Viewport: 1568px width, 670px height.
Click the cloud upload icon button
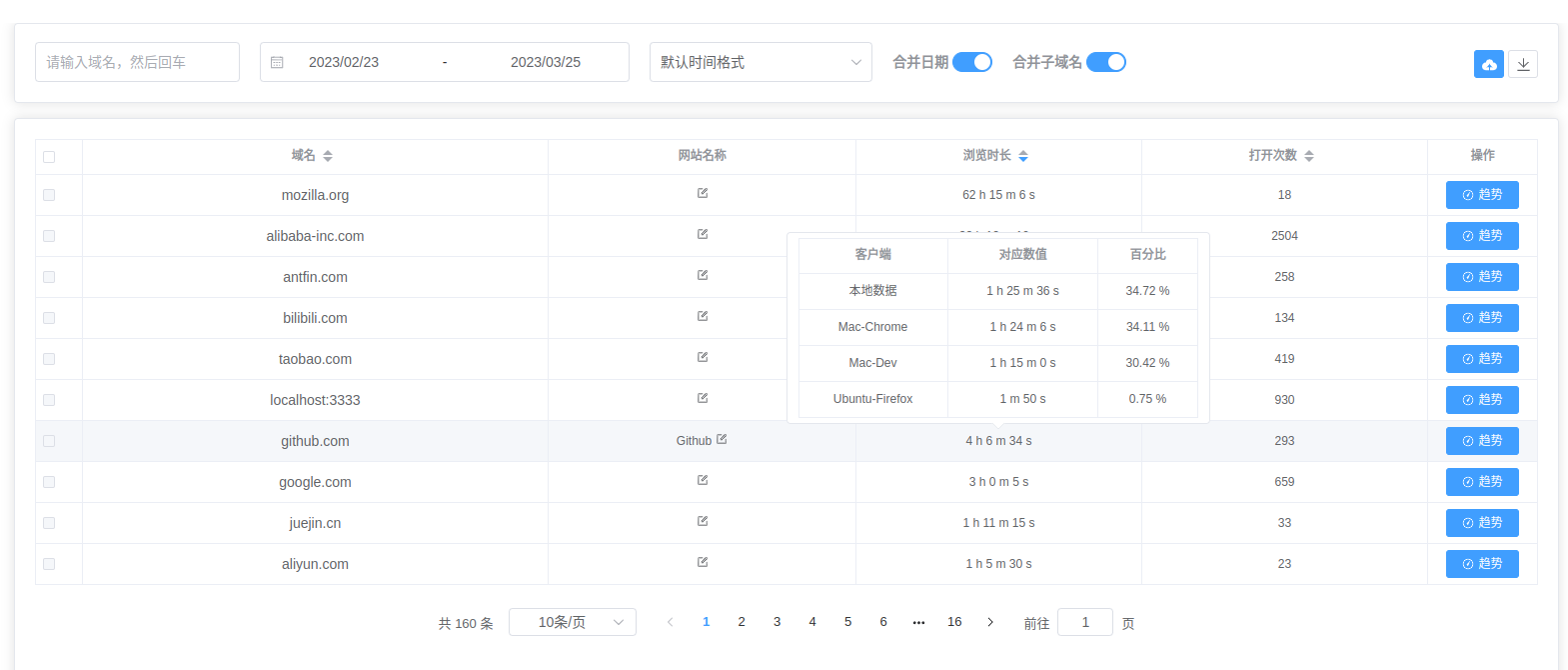(x=1488, y=64)
